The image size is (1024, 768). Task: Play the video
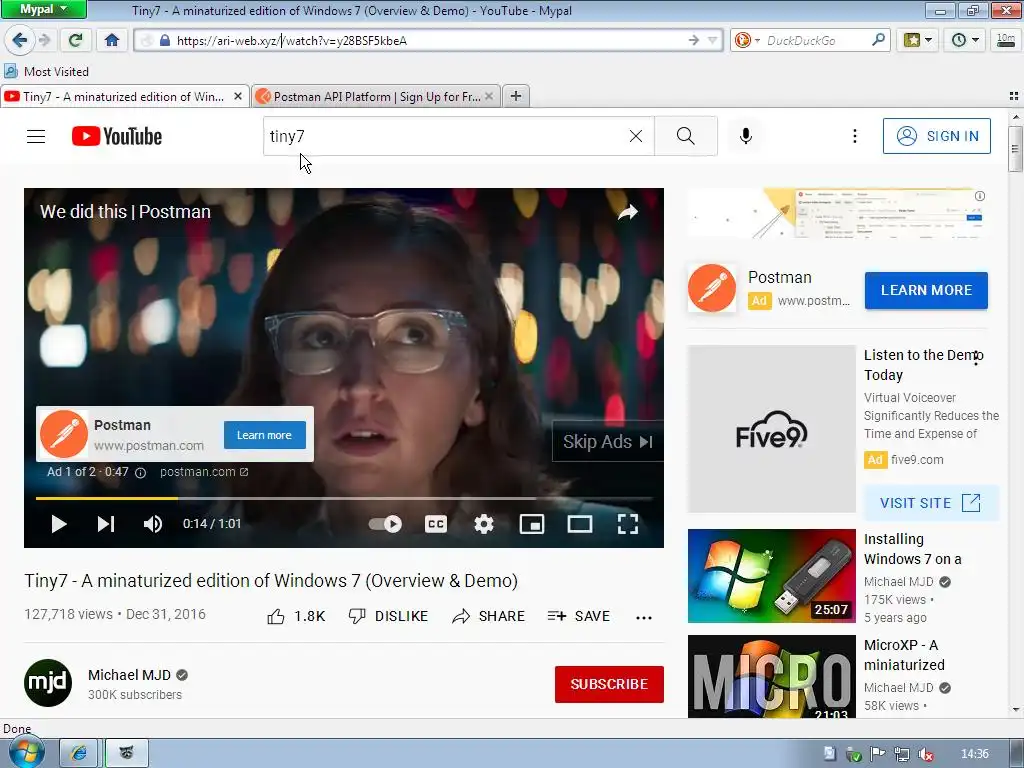click(59, 524)
